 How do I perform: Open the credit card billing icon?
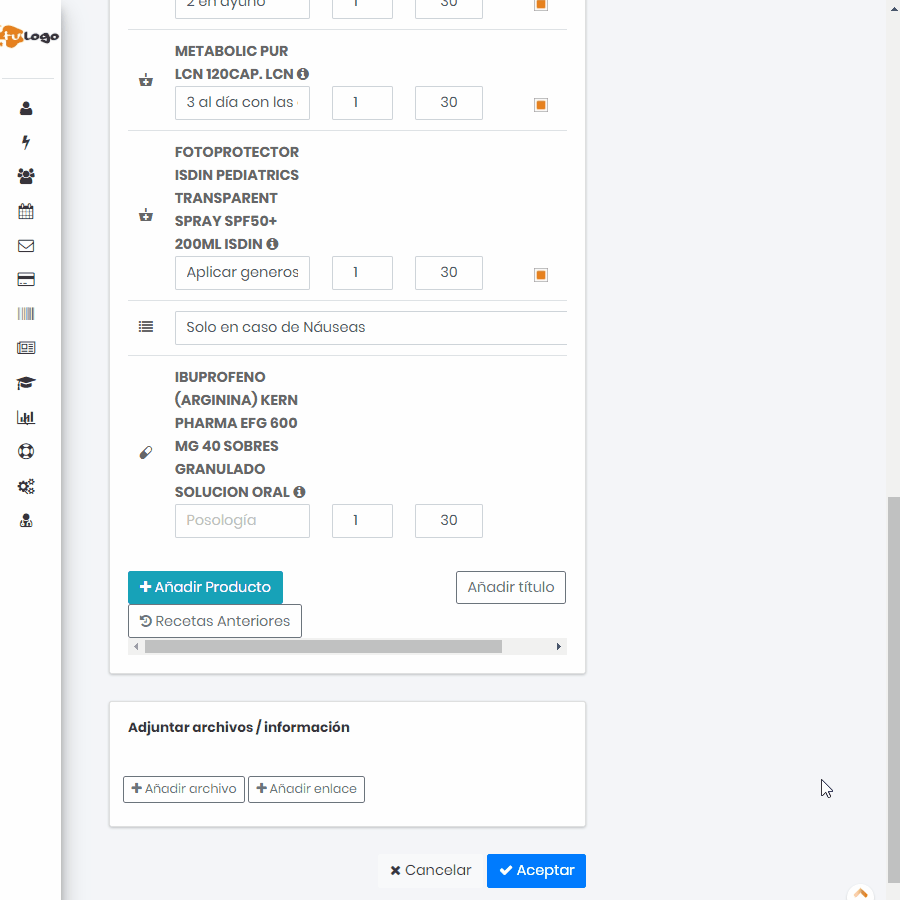click(26, 280)
